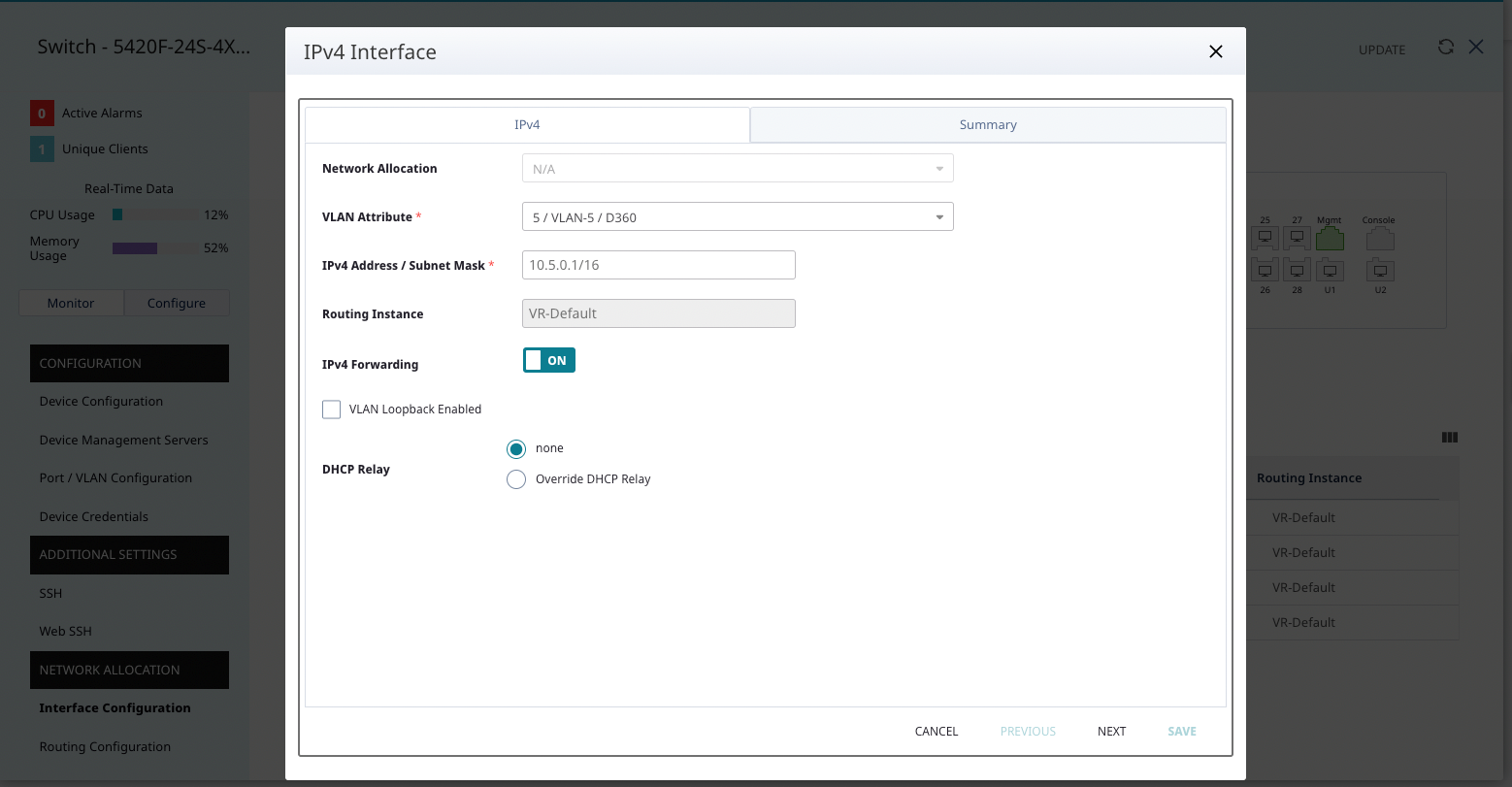Select Override DHCP Relay radio button
Image resolution: width=1512 pixels, height=787 pixels.
point(516,479)
